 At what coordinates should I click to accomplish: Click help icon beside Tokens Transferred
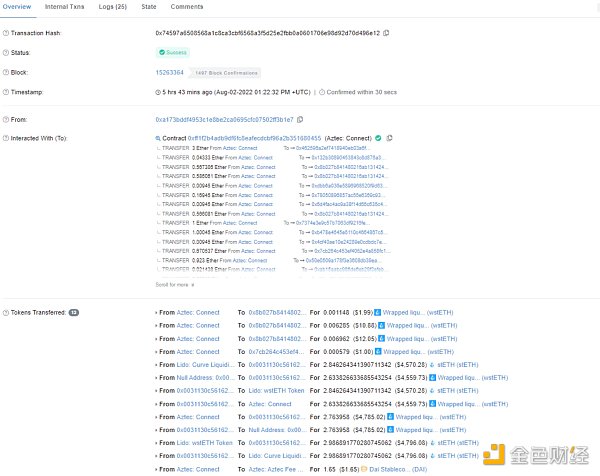[x=5, y=313]
